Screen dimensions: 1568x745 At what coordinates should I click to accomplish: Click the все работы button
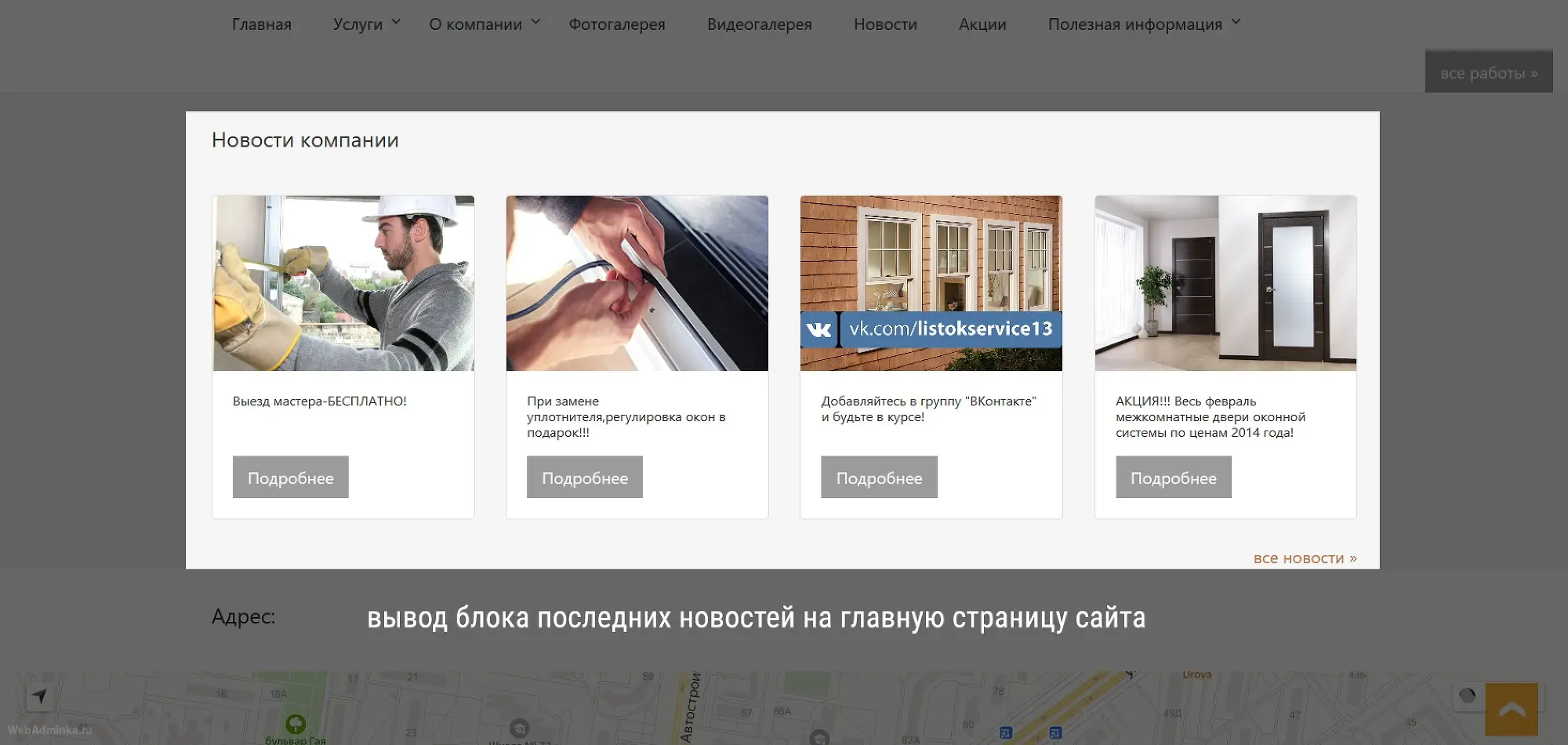click(1488, 72)
